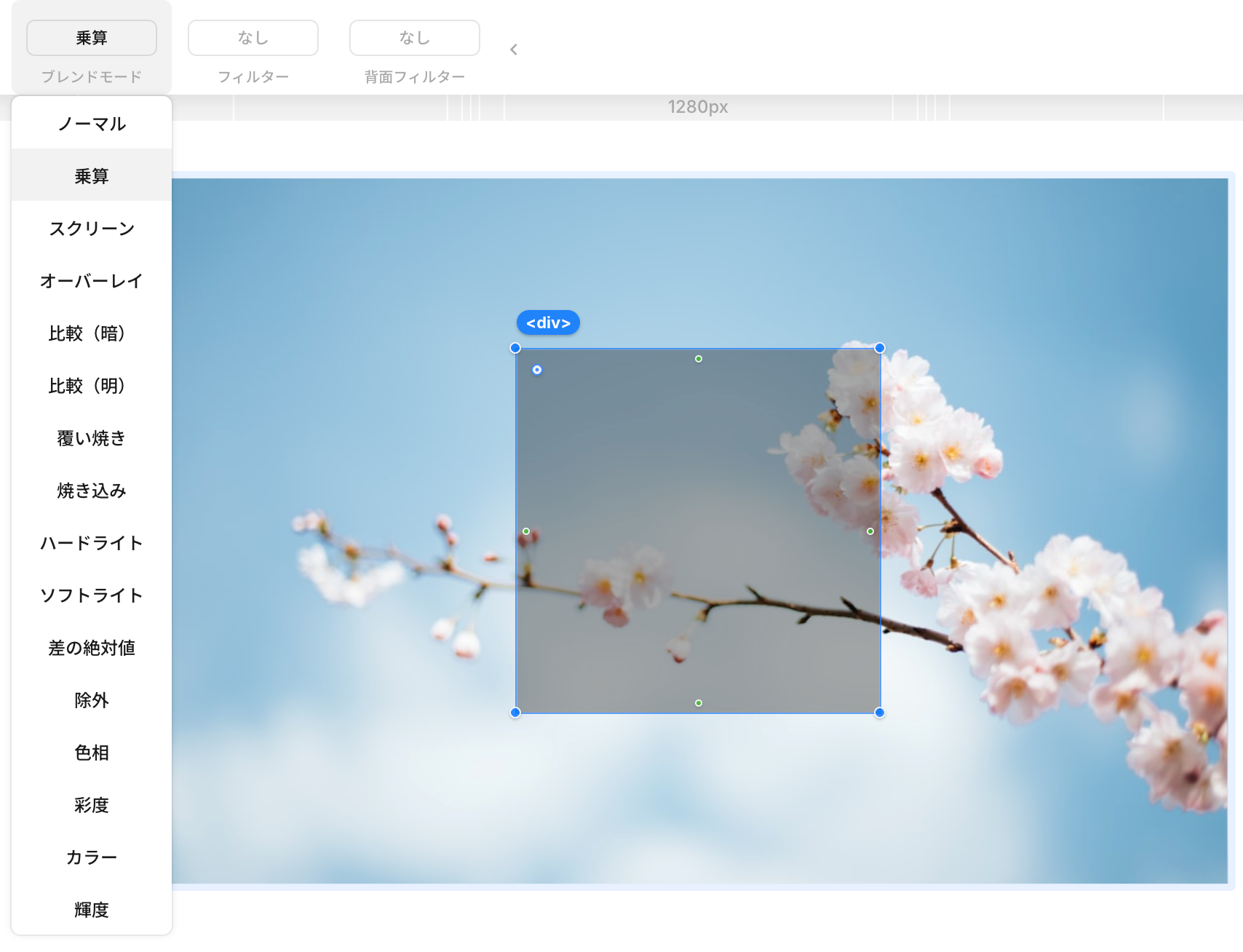Open the 背面フィルター dropdown set to なし
1243x952 pixels.
point(415,38)
